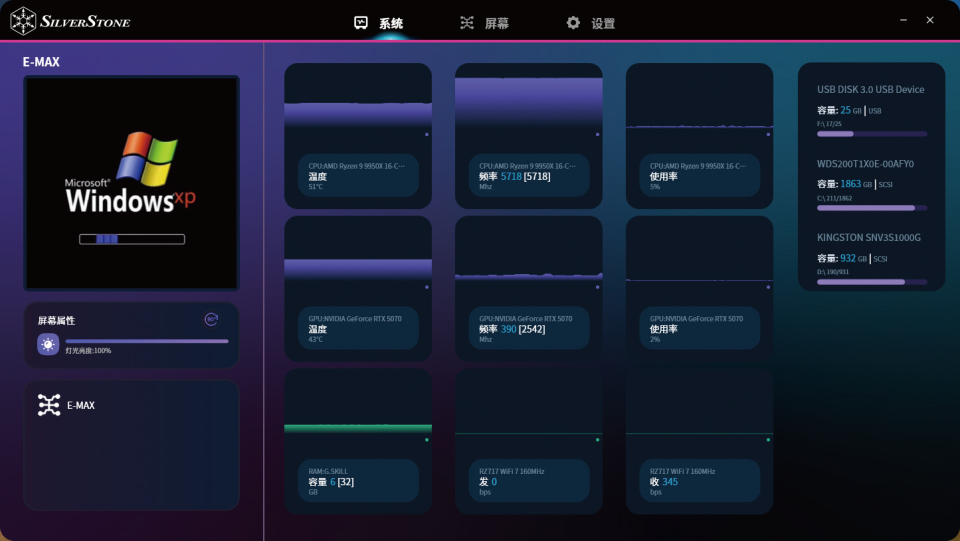Open the WiFi 发 0 bps card
Image resolution: width=960 pixels, height=541 pixels.
coord(528,441)
